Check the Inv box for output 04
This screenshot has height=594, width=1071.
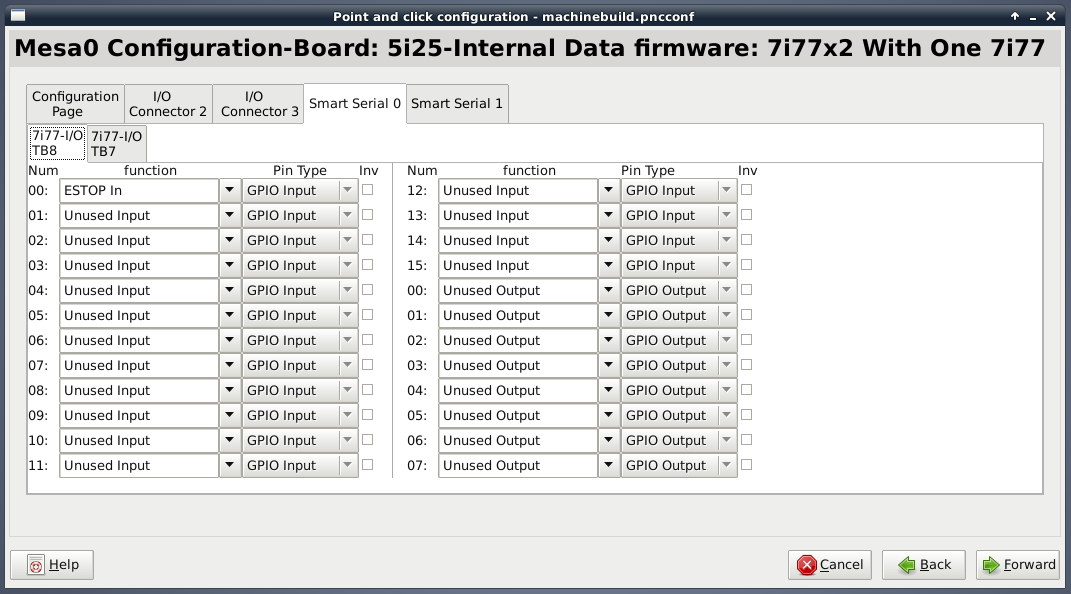point(747,390)
